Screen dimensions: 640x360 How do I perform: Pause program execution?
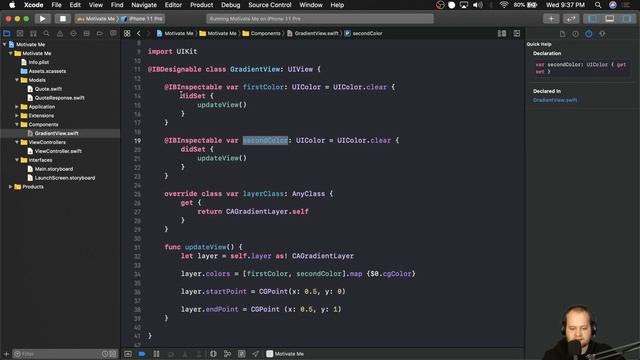pyautogui.click(x=156, y=354)
